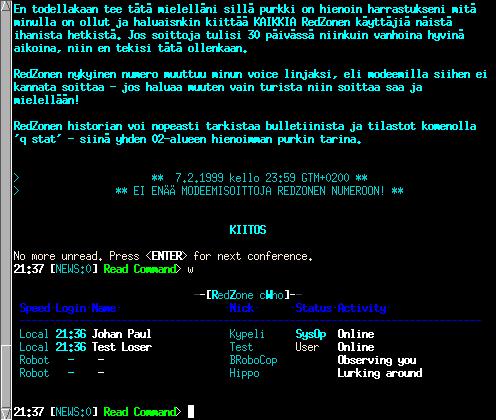Click the left scrollbar thumb near the bottom

6,377
